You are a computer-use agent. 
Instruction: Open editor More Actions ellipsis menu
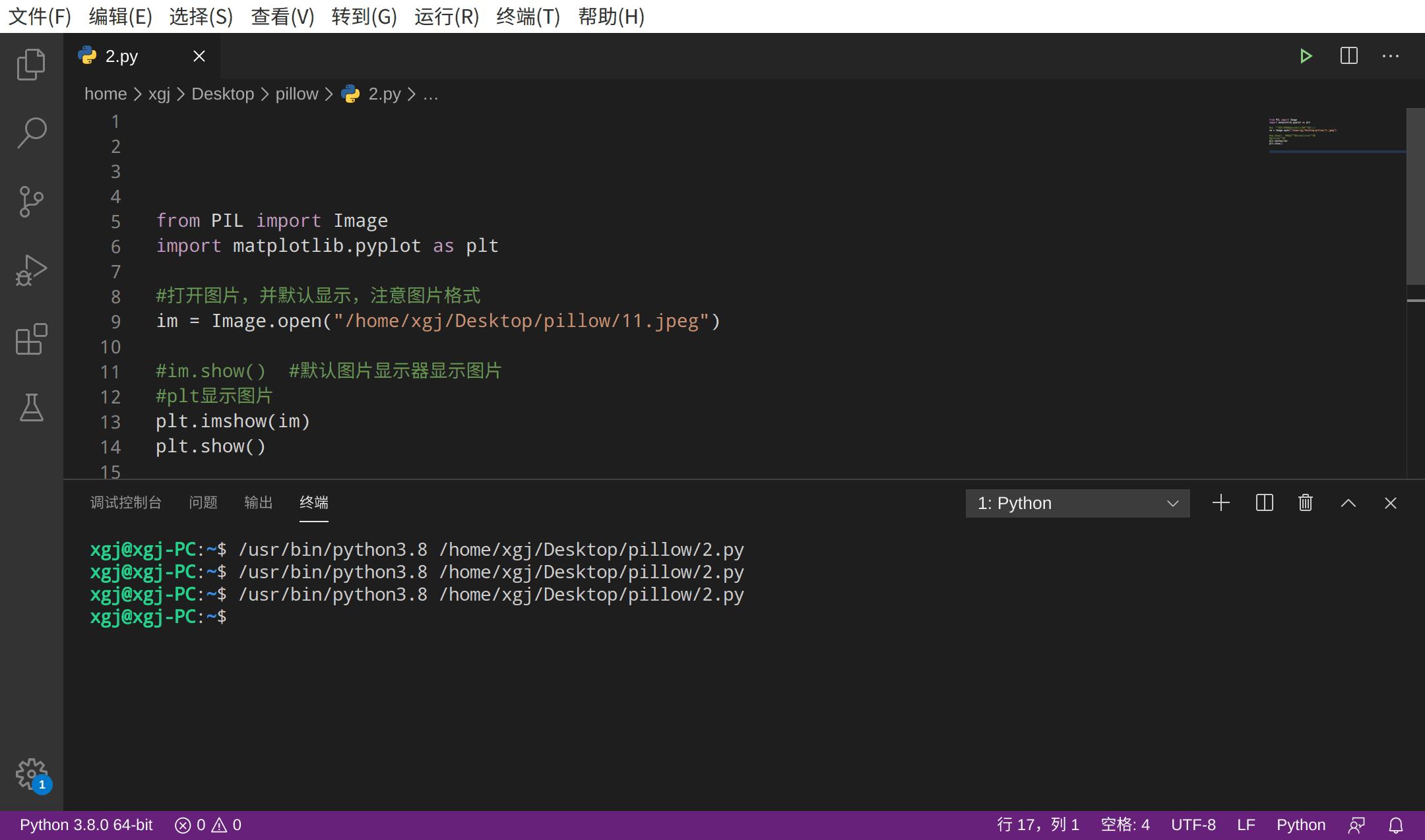(x=1391, y=56)
